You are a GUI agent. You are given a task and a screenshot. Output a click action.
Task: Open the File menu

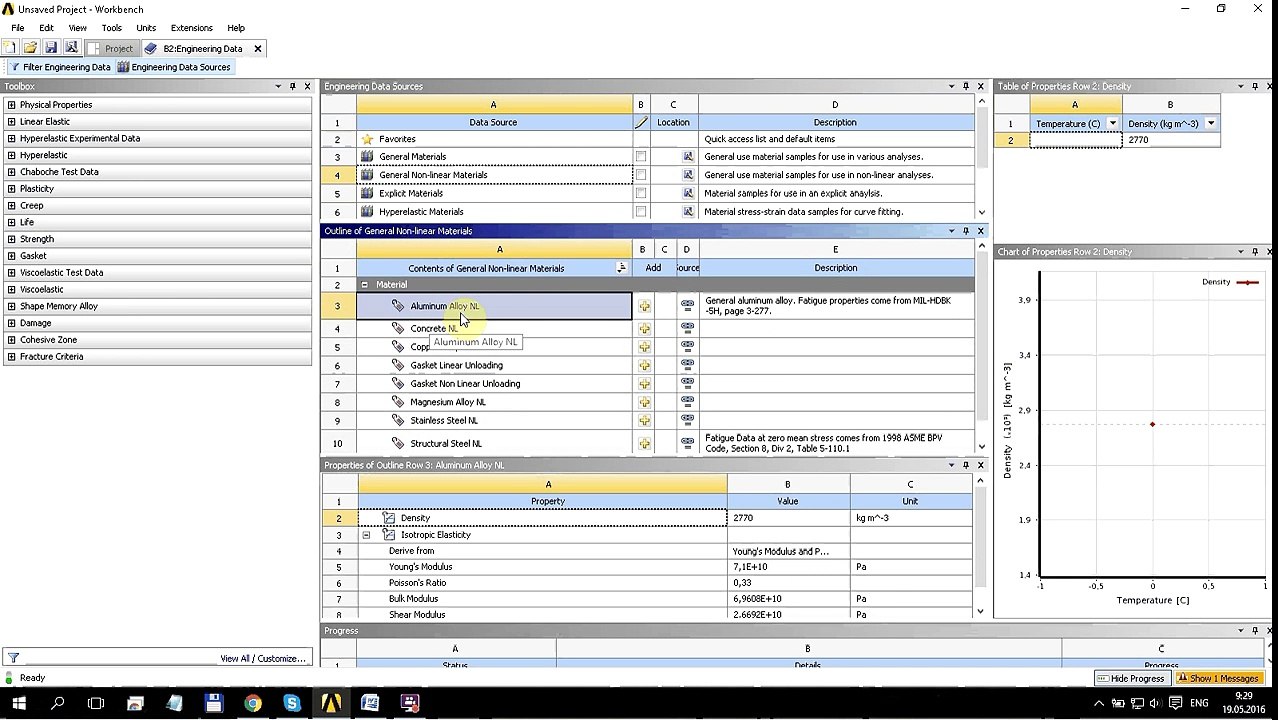(x=17, y=28)
